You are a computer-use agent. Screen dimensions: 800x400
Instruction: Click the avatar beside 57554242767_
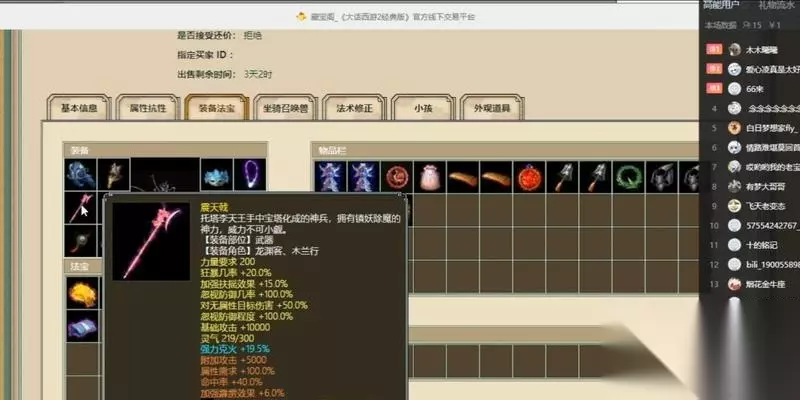point(734,226)
